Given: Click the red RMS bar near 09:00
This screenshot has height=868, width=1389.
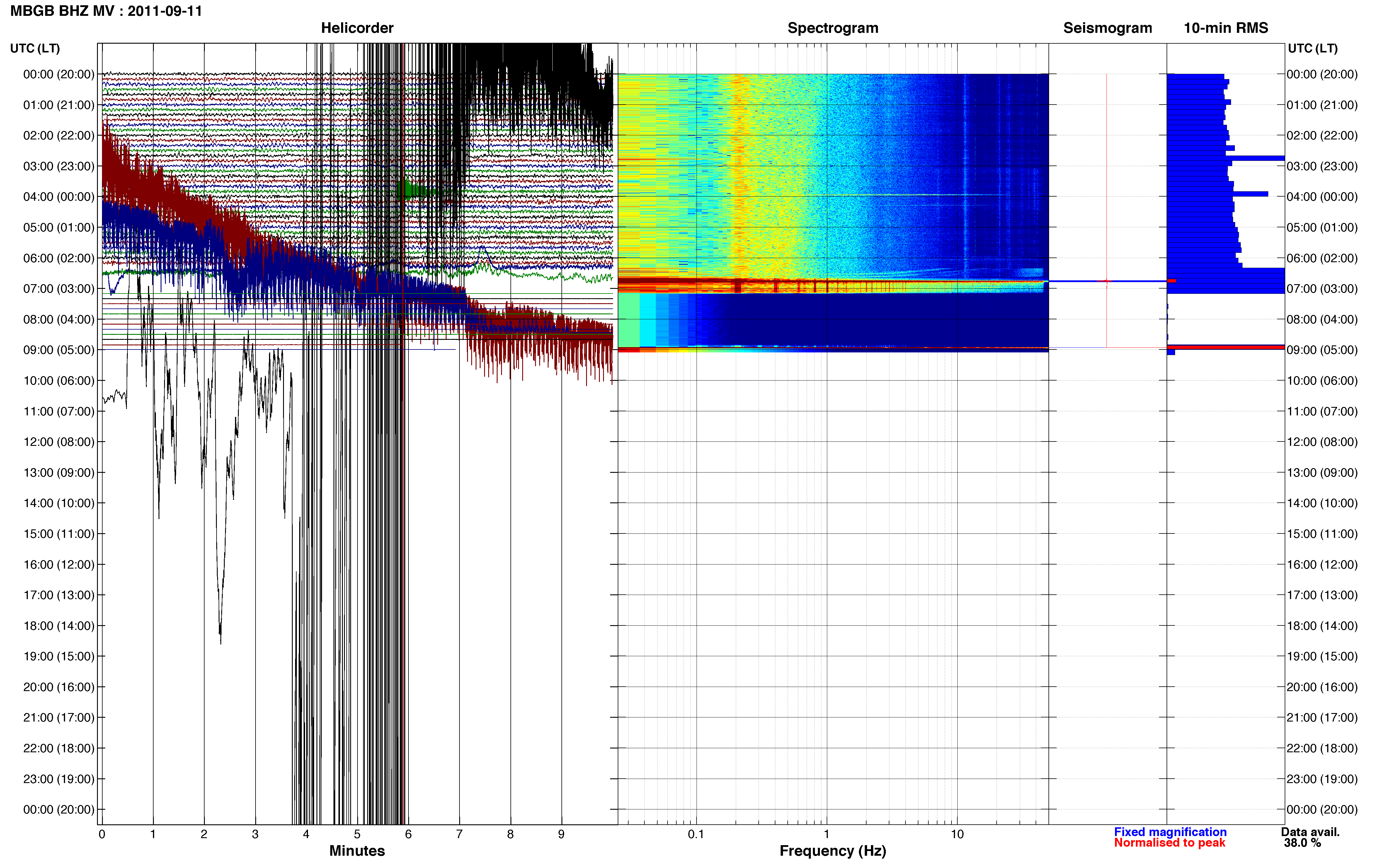Looking at the screenshot, I should tap(1225, 347).
